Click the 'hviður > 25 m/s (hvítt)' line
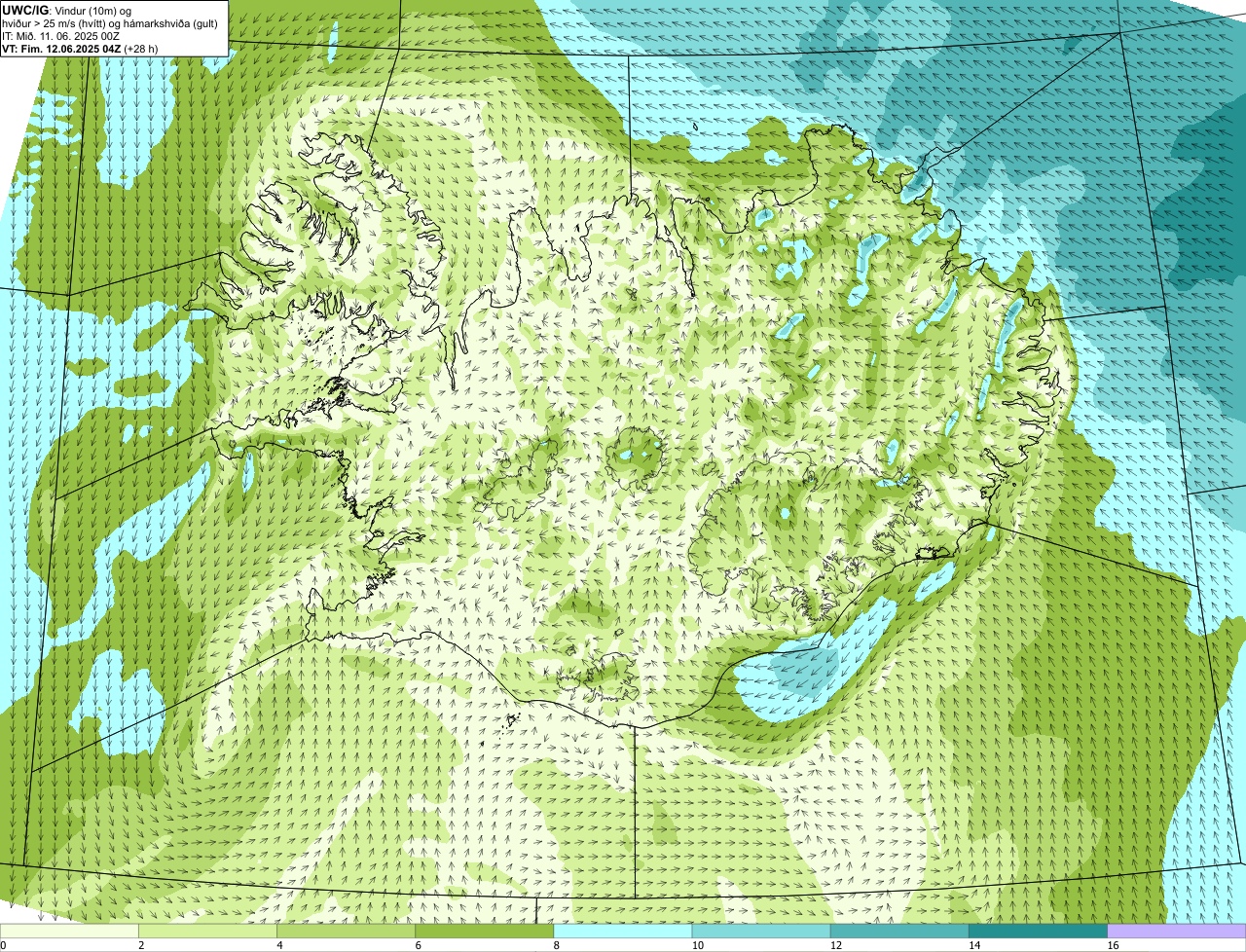This screenshot has height=952, width=1246. 109,23
